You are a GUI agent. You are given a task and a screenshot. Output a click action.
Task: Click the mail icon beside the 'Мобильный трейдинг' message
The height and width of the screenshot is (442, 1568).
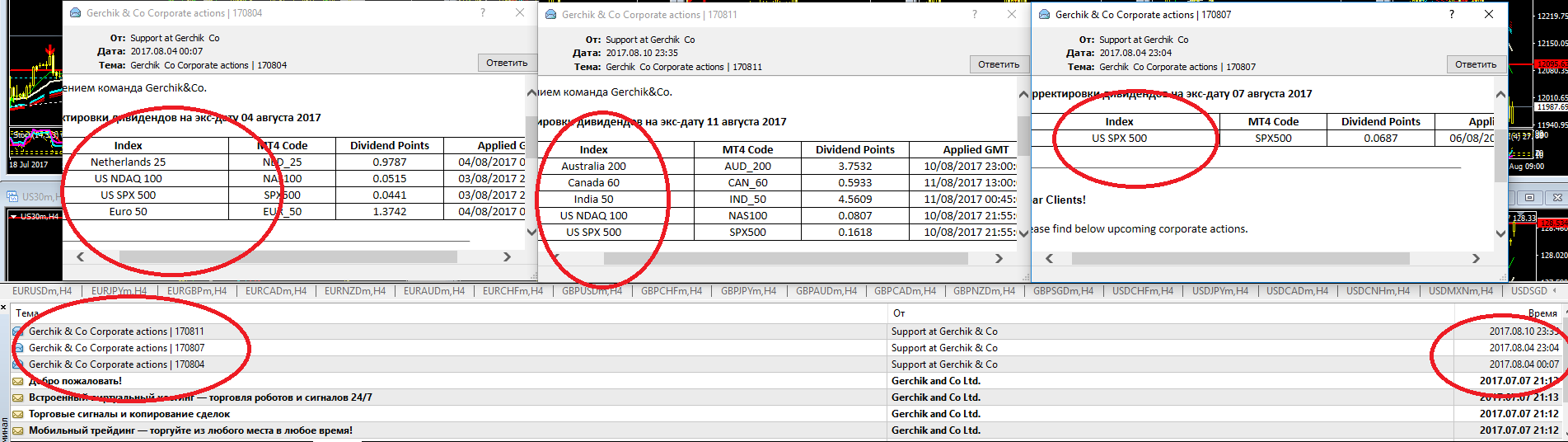click(18, 430)
